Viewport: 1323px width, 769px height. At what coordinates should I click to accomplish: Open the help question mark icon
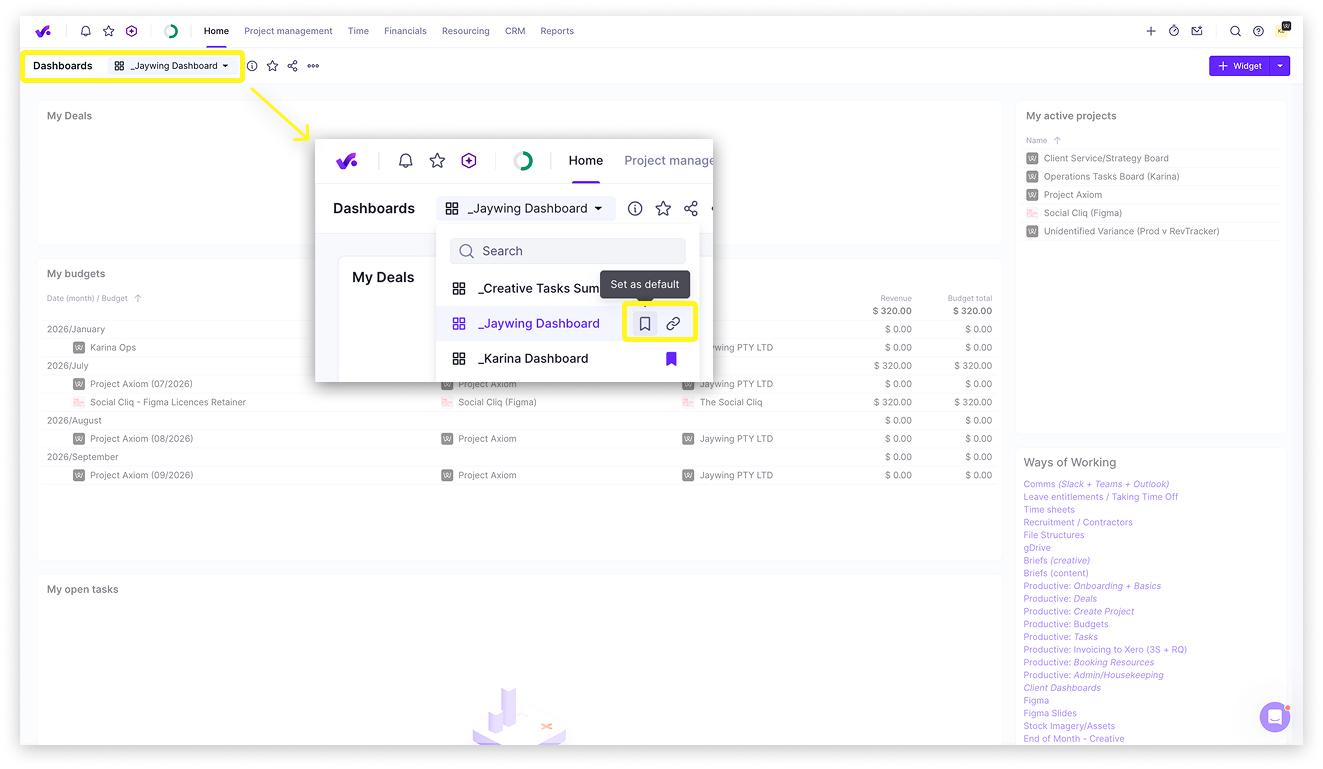tap(1258, 31)
